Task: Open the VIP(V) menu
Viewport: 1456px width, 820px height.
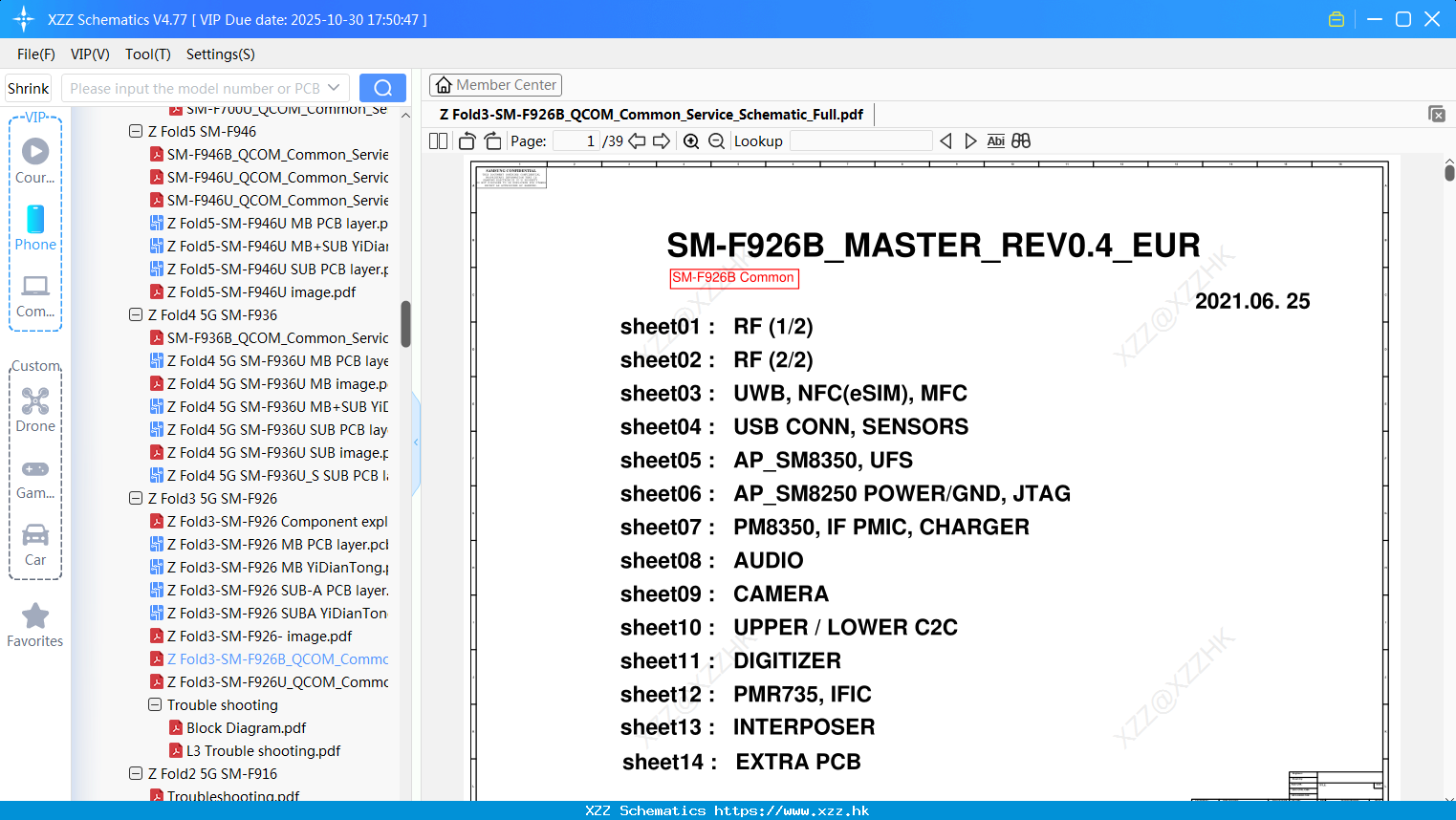Action: (x=90, y=54)
